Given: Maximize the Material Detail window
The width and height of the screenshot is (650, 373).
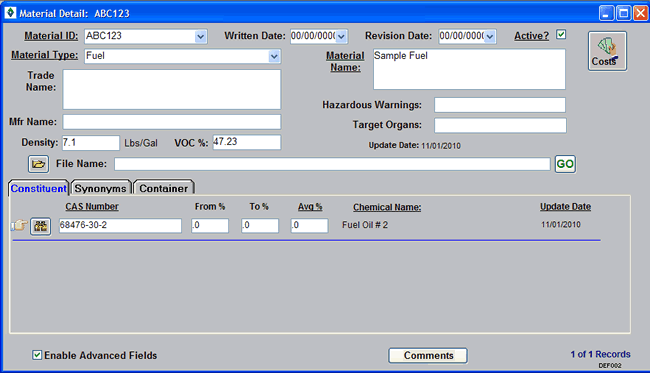Looking at the screenshot, I should [623, 13].
